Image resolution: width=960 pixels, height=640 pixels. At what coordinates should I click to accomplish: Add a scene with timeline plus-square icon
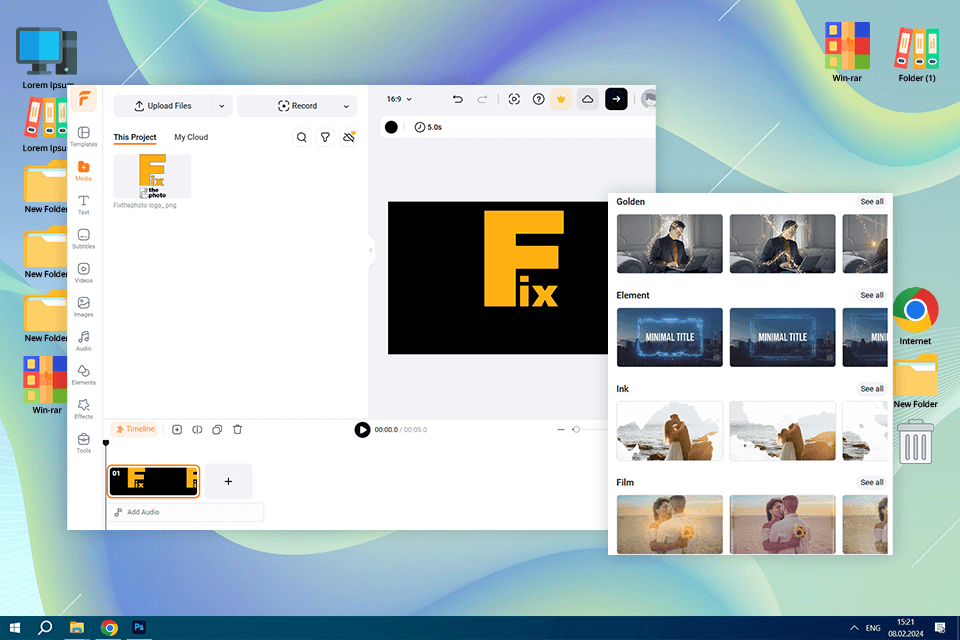point(177,430)
